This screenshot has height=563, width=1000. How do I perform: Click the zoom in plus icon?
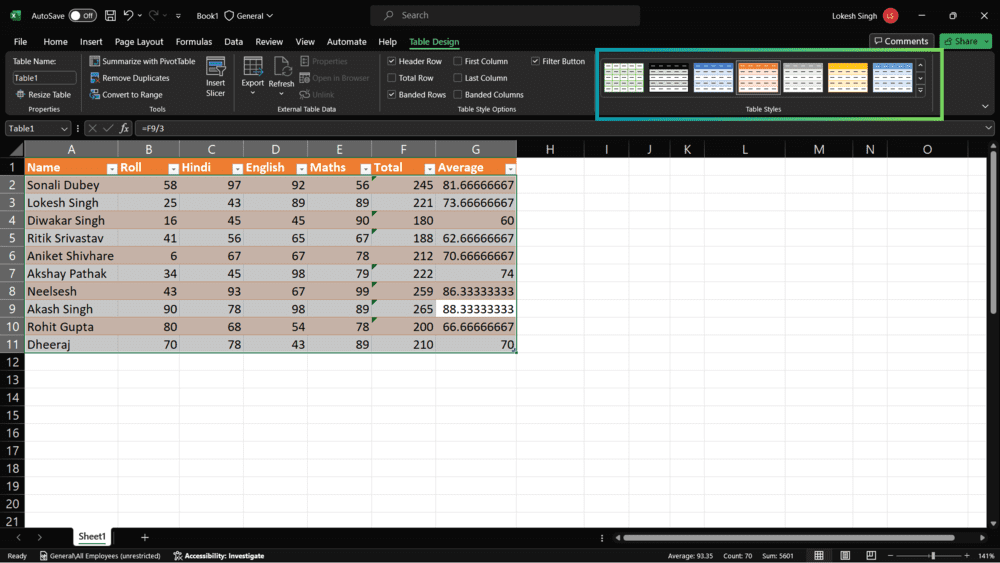tap(967, 555)
